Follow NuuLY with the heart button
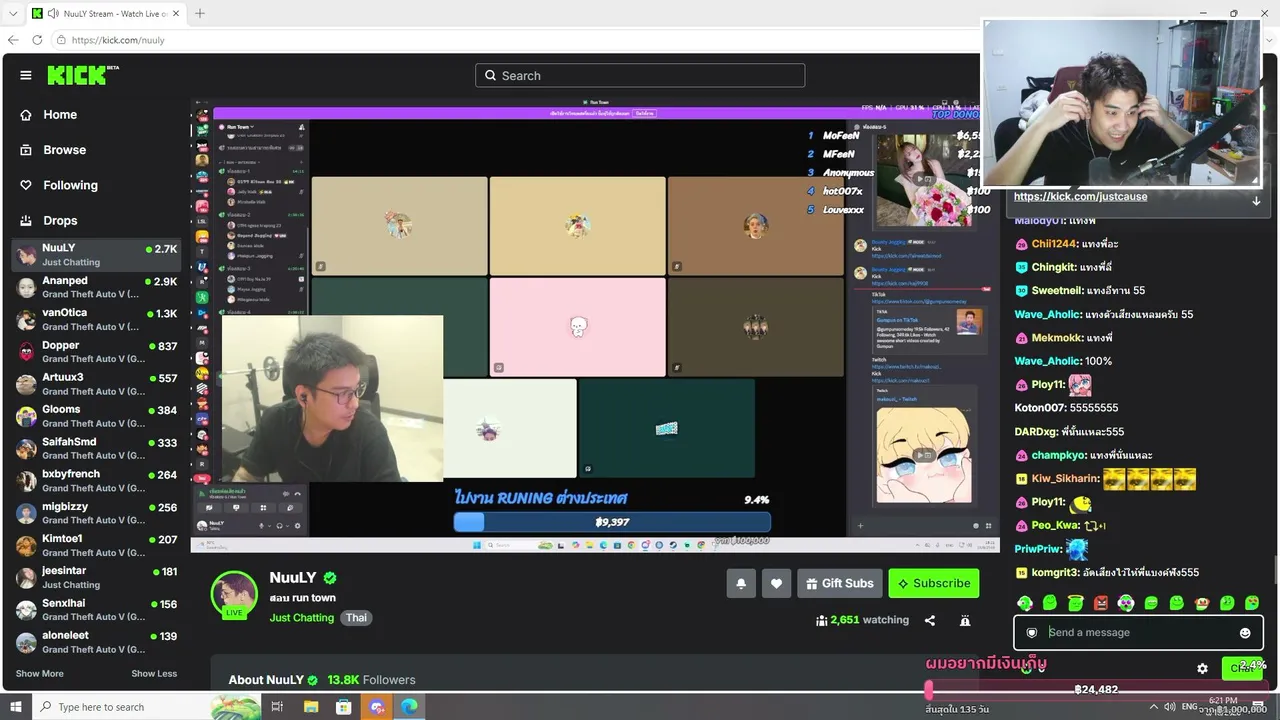1280x720 pixels. pyautogui.click(x=776, y=583)
